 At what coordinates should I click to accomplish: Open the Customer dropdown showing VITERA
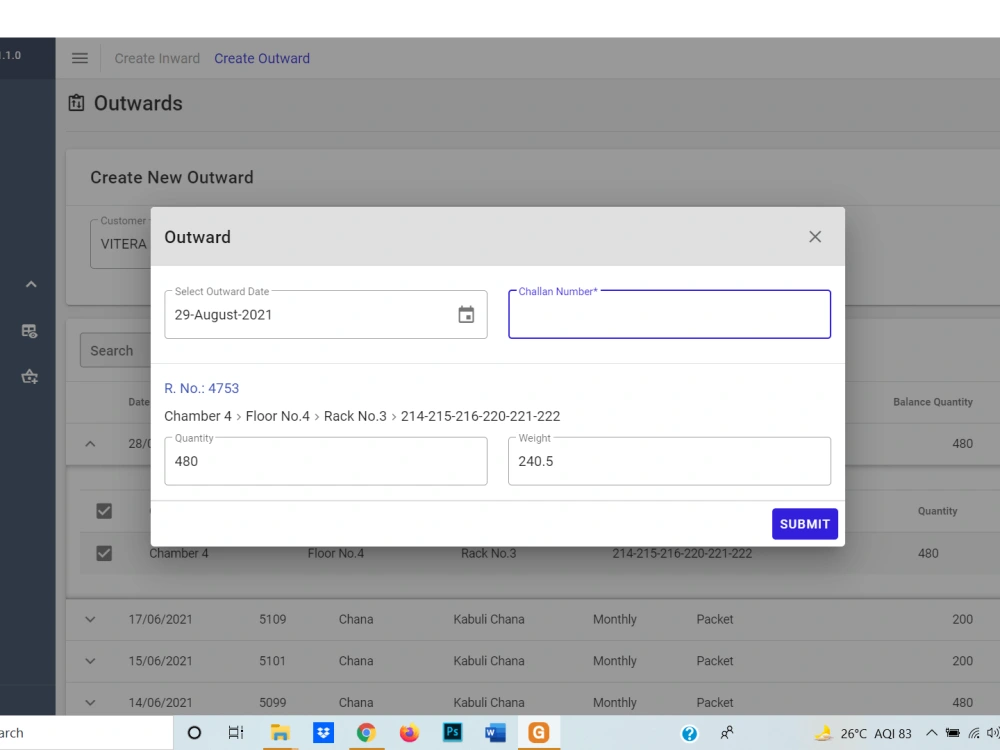121,244
